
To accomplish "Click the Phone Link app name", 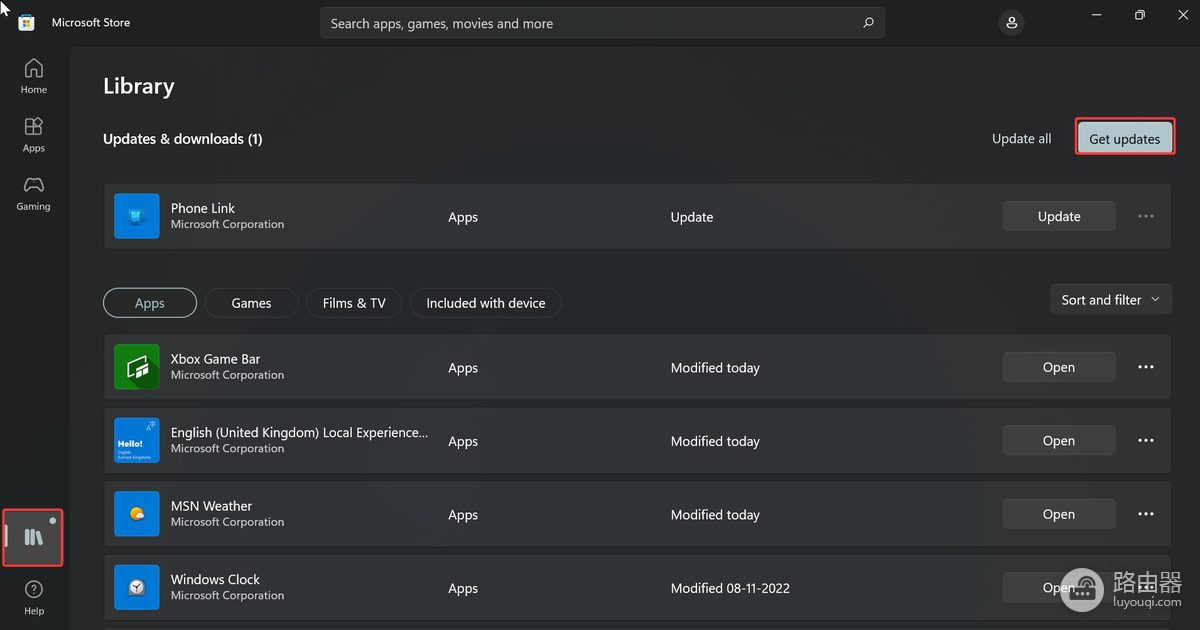I will coord(203,208).
